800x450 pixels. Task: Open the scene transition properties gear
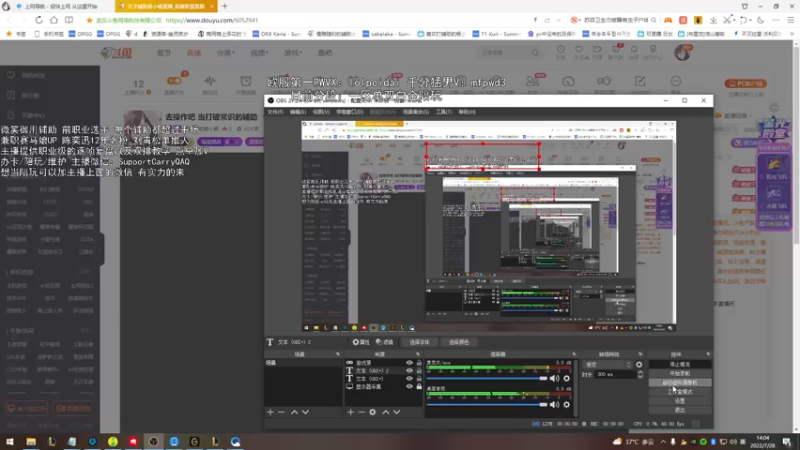[639, 365]
